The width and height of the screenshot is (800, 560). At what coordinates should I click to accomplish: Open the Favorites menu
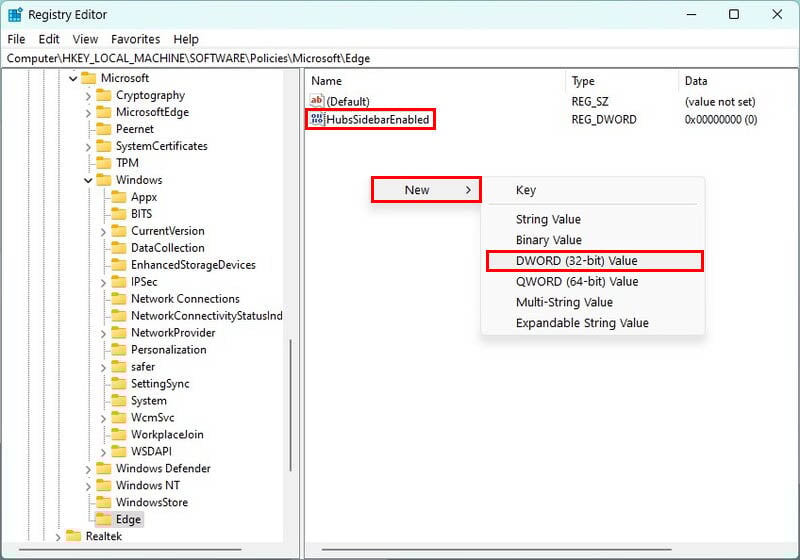(x=136, y=39)
